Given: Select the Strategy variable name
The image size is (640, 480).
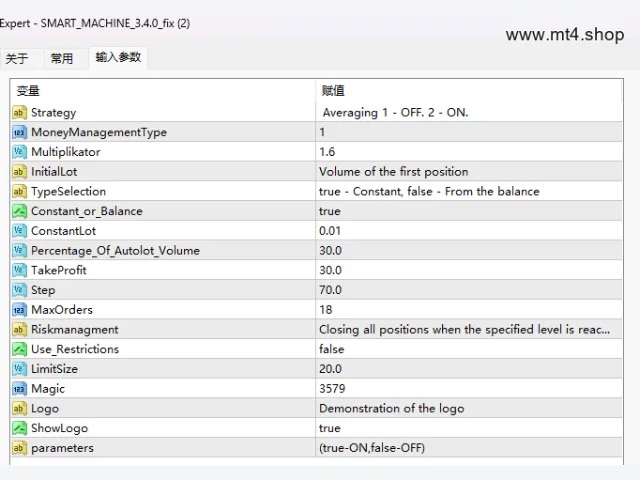Looking at the screenshot, I should pyautogui.click(x=53, y=113).
